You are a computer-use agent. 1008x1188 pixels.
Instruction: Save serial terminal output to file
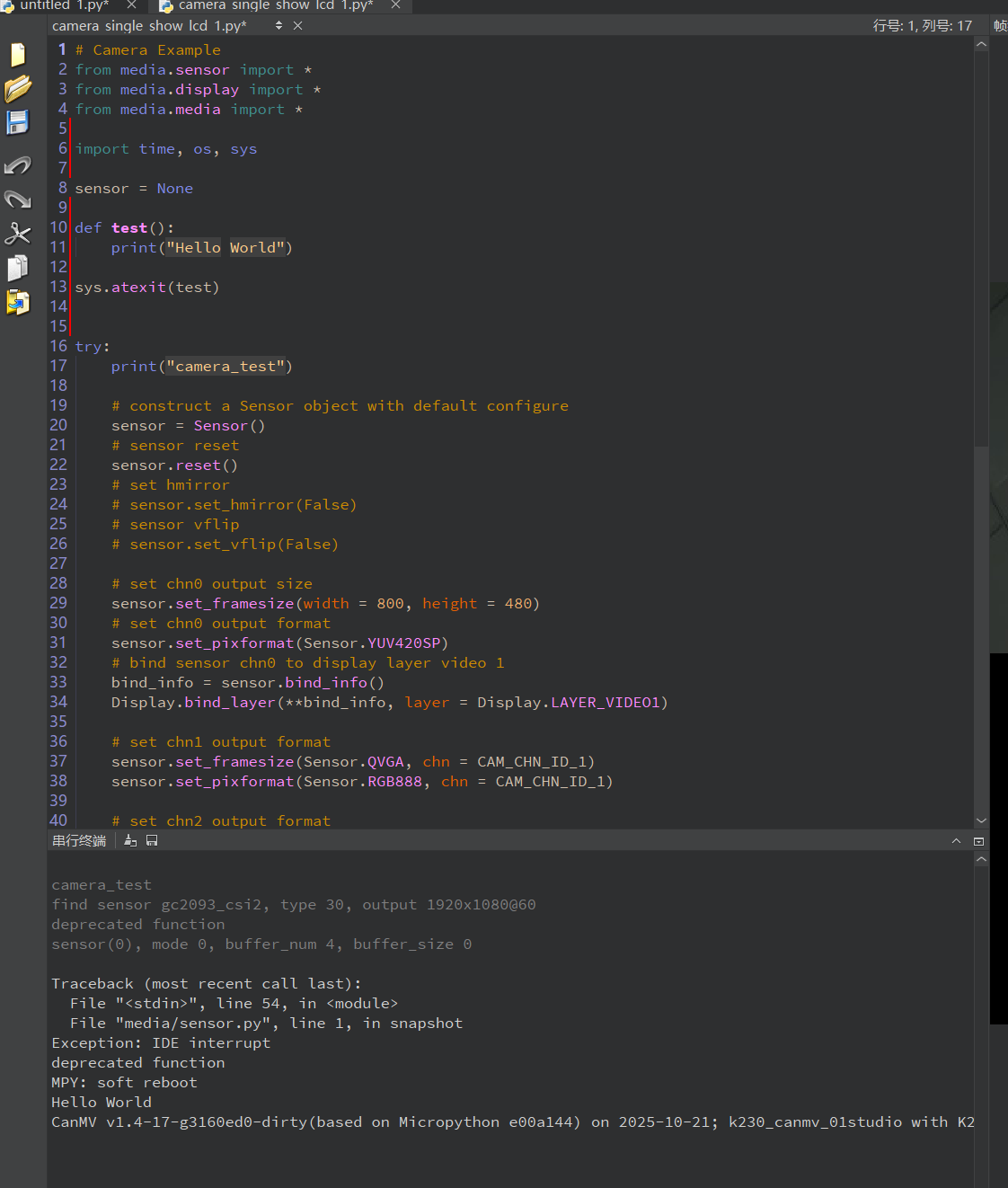pos(152,841)
